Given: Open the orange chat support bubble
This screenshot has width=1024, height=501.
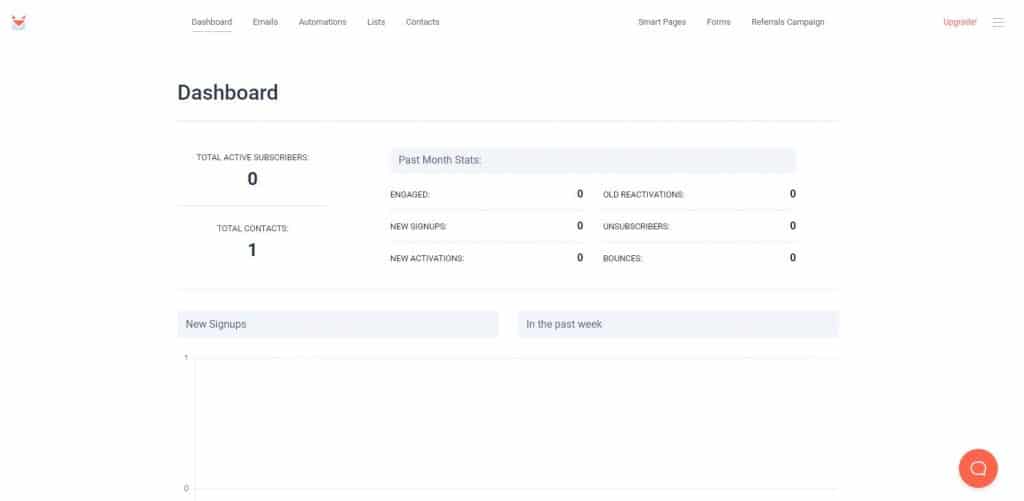Looking at the screenshot, I should [977, 467].
